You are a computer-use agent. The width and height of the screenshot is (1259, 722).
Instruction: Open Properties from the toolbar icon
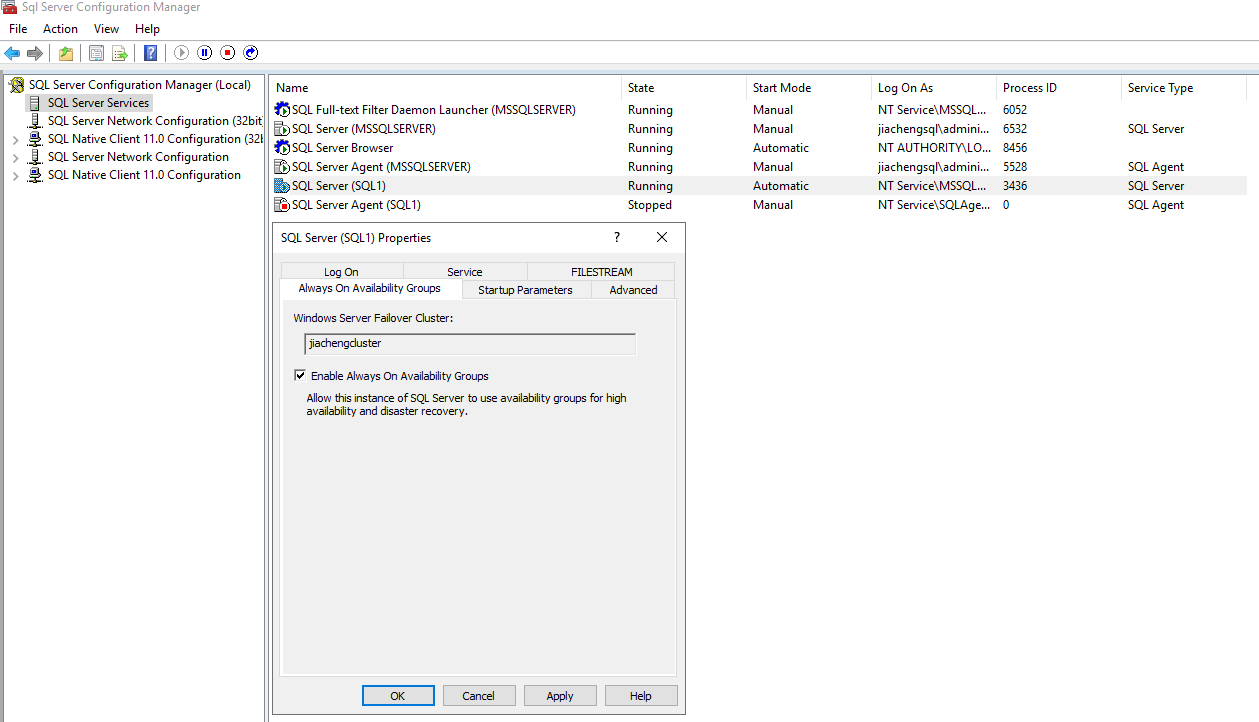coord(96,53)
